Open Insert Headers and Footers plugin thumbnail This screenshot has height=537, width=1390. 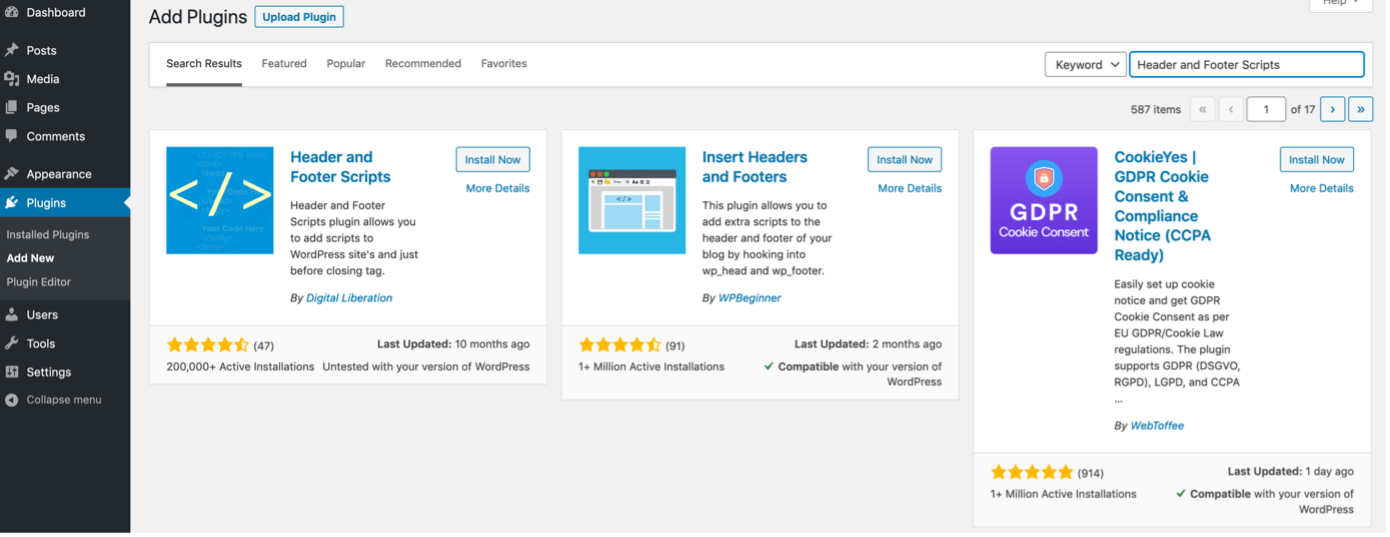(632, 200)
